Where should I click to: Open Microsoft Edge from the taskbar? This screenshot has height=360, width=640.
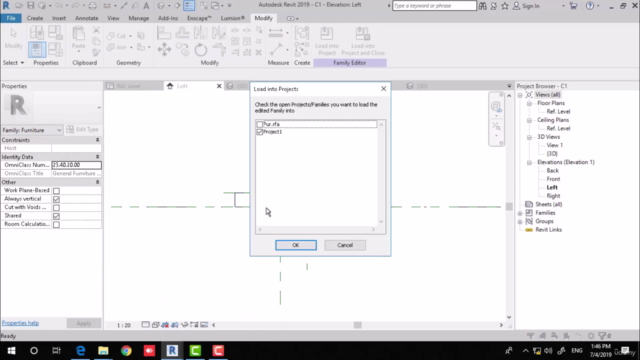(x=80, y=351)
